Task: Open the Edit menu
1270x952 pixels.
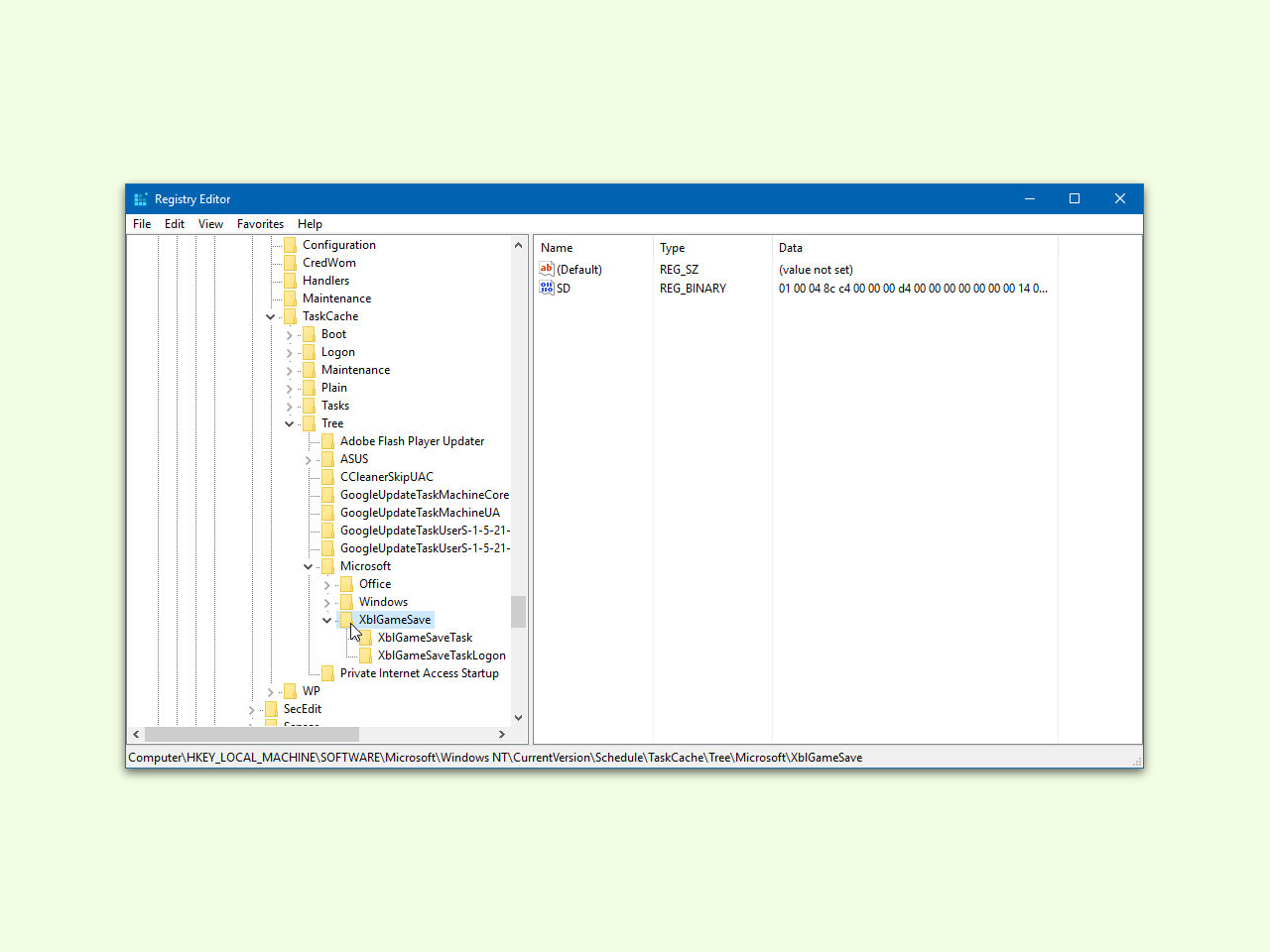Action: click(x=175, y=224)
